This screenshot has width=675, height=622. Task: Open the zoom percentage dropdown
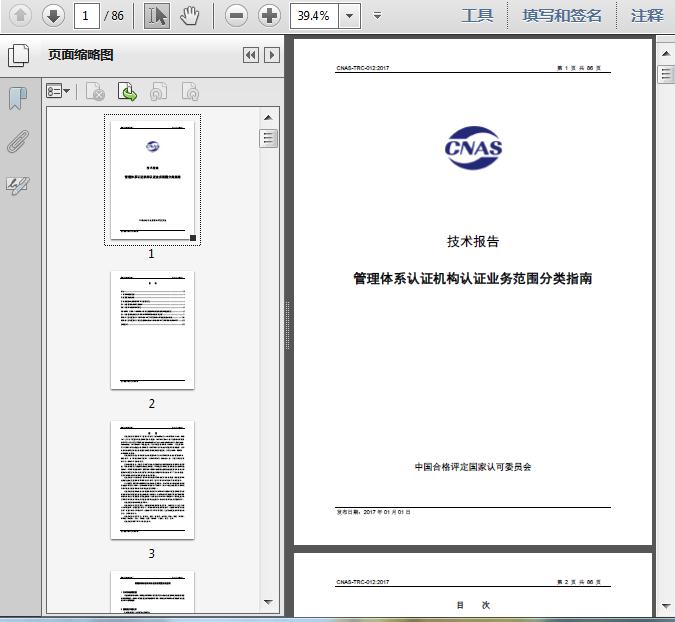tap(349, 15)
